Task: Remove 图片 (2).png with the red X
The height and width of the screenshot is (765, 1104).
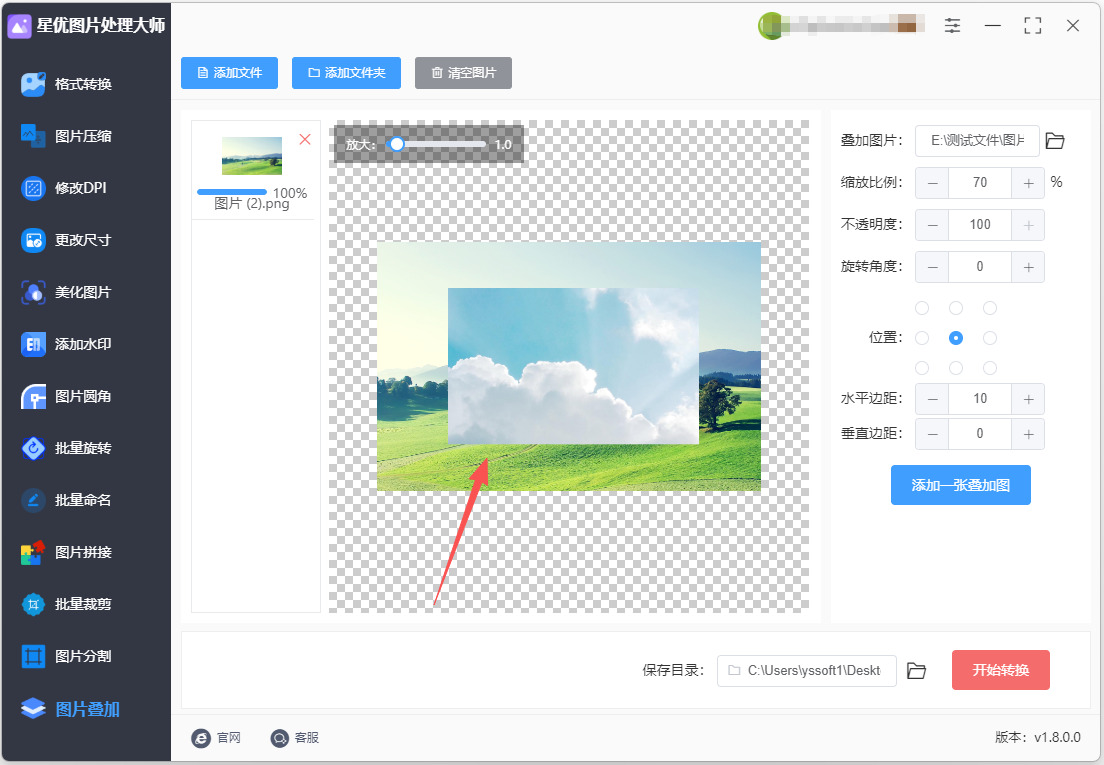Action: tap(305, 139)
